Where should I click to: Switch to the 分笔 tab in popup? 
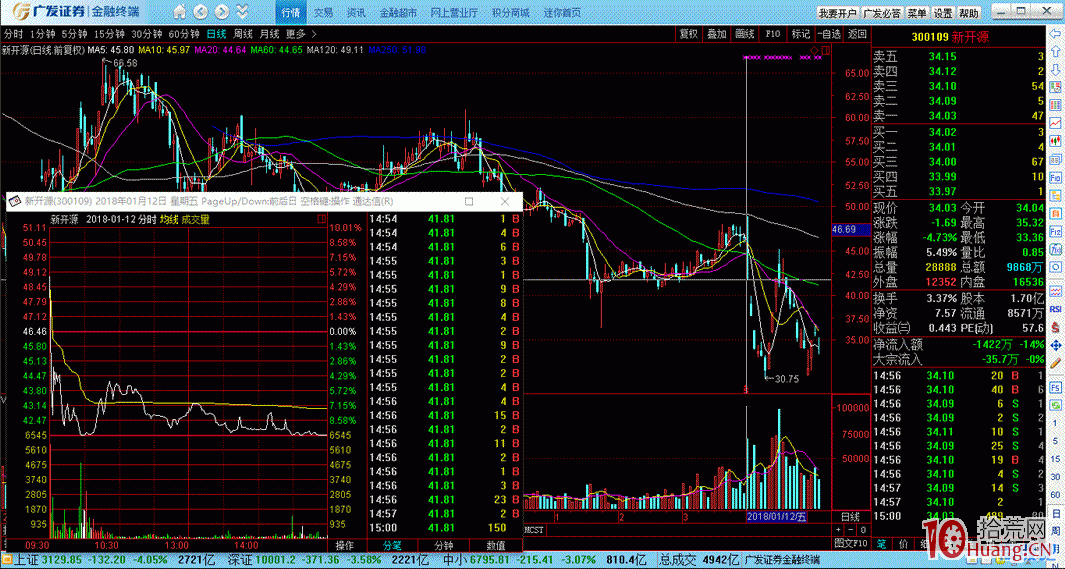391,545
